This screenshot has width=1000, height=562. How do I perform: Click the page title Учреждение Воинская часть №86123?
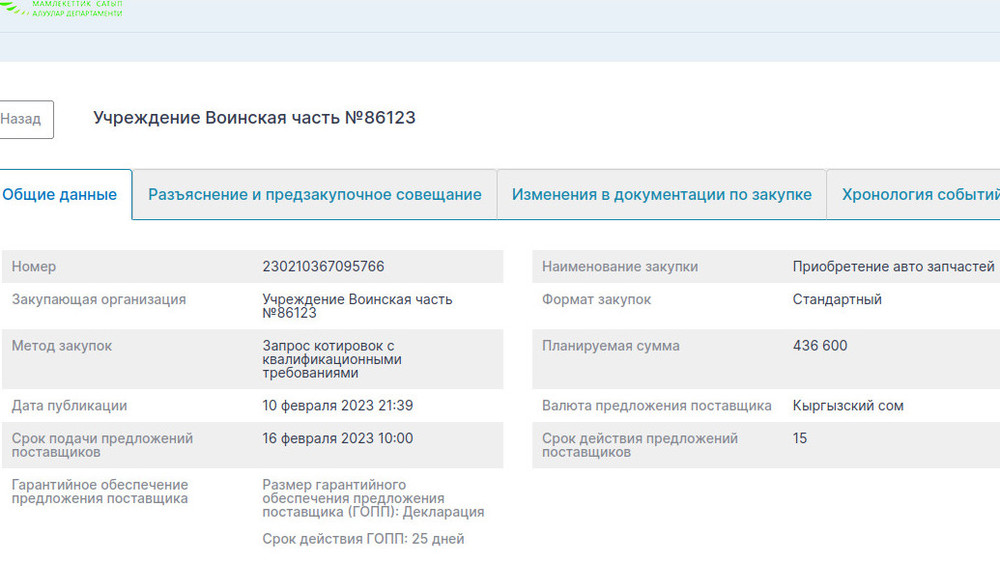254,118
